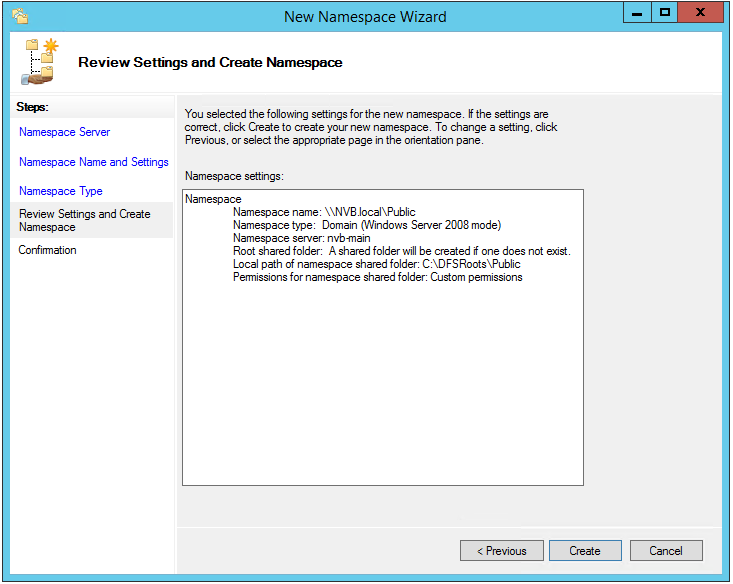Click the namespace tree header icon
This screenshot has height=584, width=733.
click(40, 62)
